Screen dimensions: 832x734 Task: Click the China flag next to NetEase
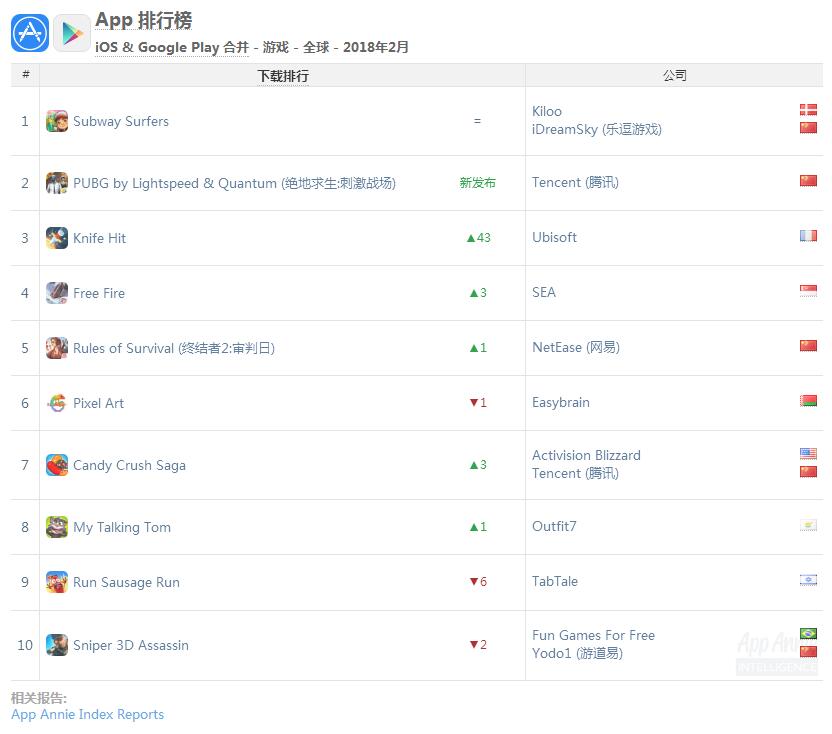(x=808, y=346)
